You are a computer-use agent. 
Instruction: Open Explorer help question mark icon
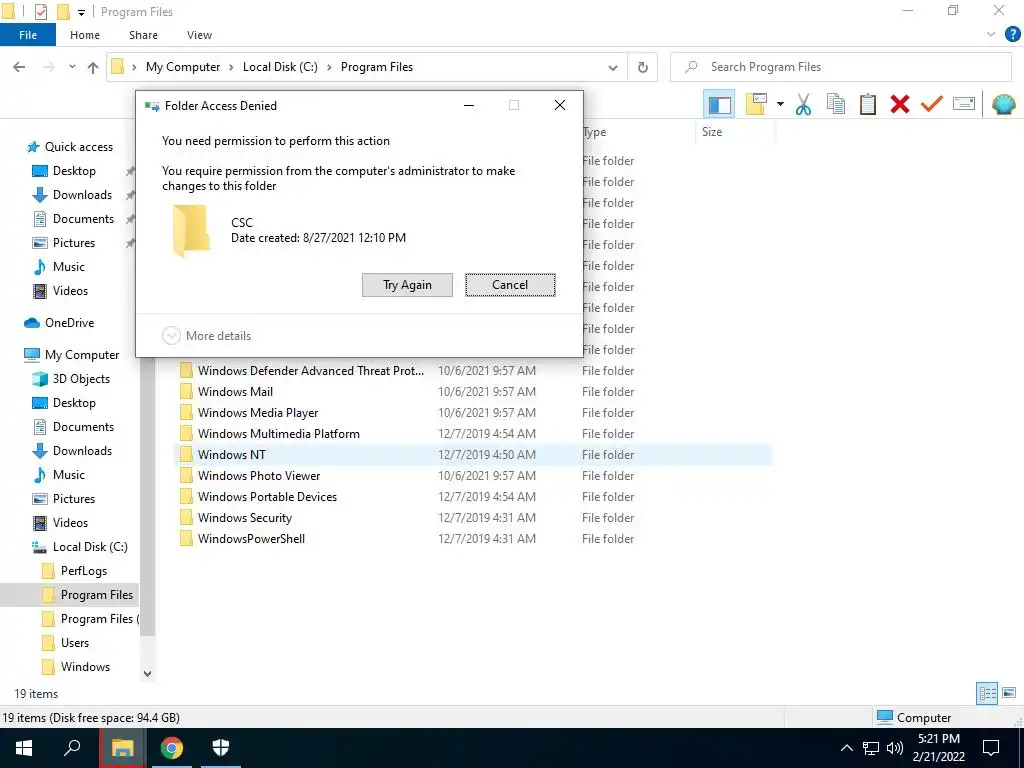(x=1013, y=35)
